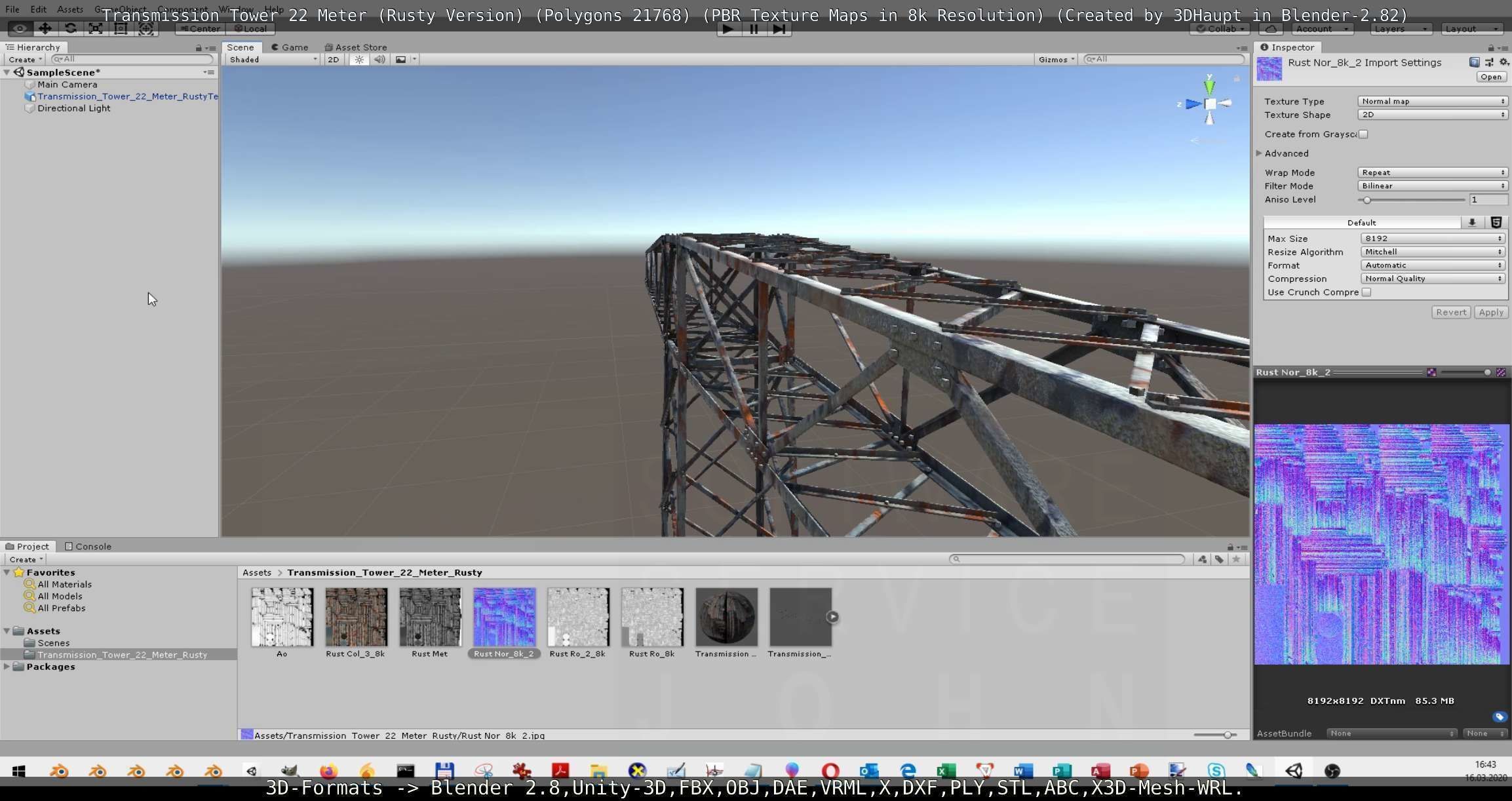Toggle Local handle rotation button

click(x=250, y=29)
